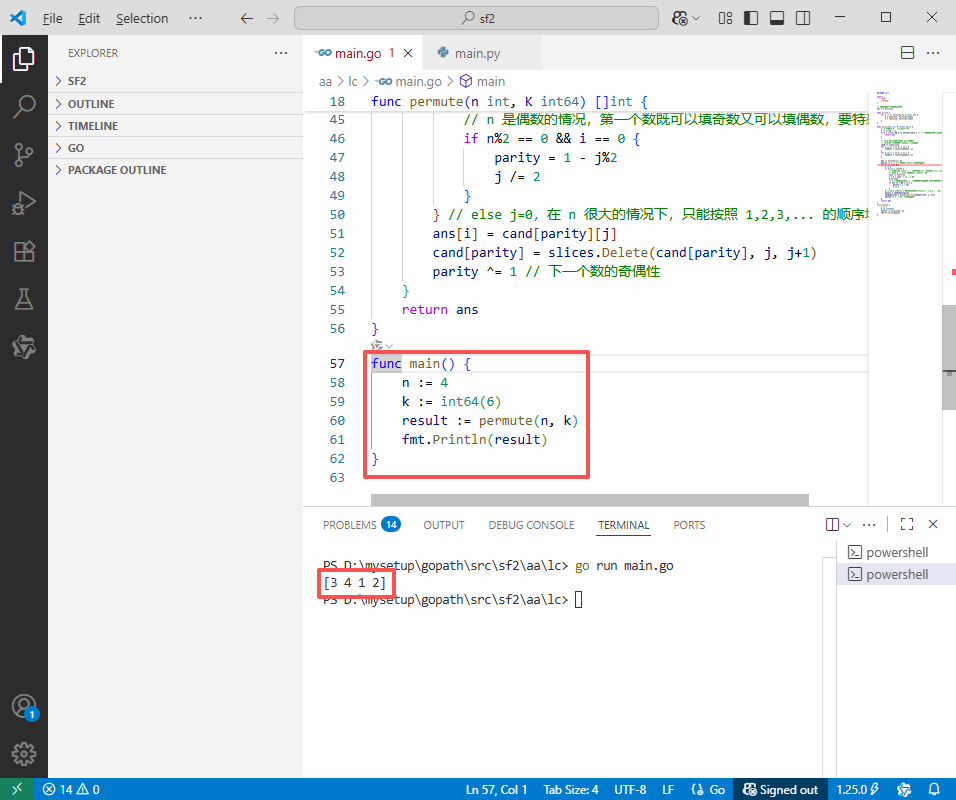Screen dimensions: 956x800
Task: Change Tab Size: 4 setting
Action: 571,789
